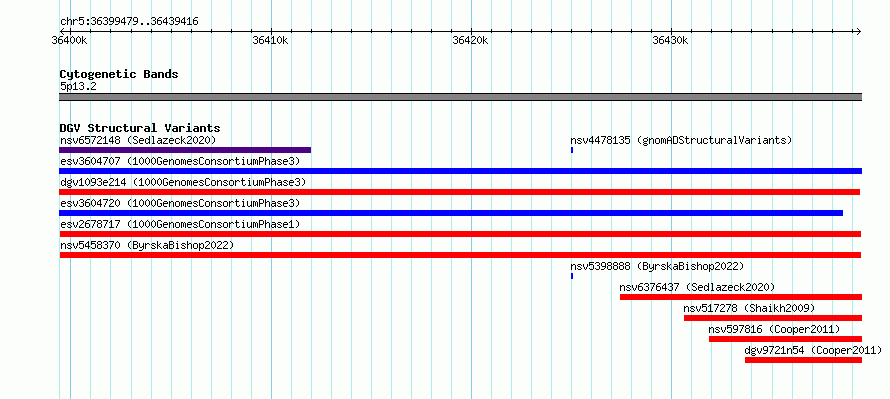
Task: Click the DGV Structural Variants track title
Action: point(140,128)
